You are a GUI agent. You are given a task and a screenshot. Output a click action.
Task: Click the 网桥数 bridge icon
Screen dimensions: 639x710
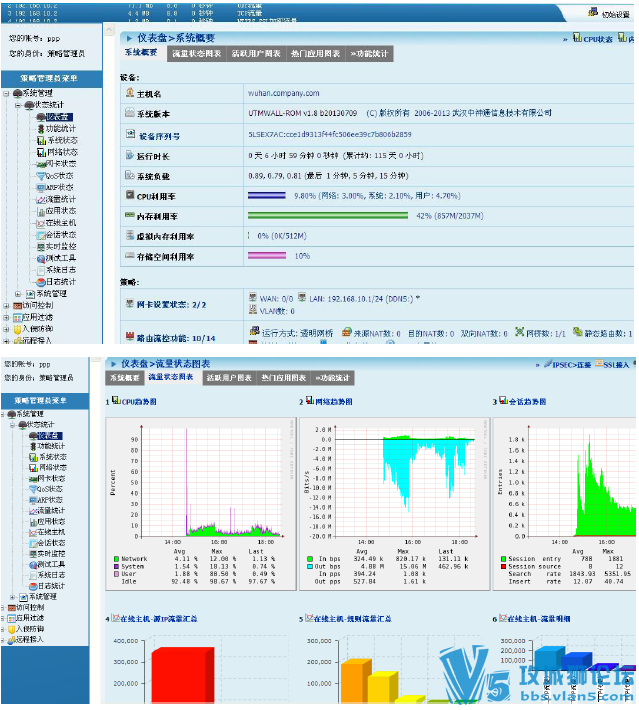click(519, 332)
